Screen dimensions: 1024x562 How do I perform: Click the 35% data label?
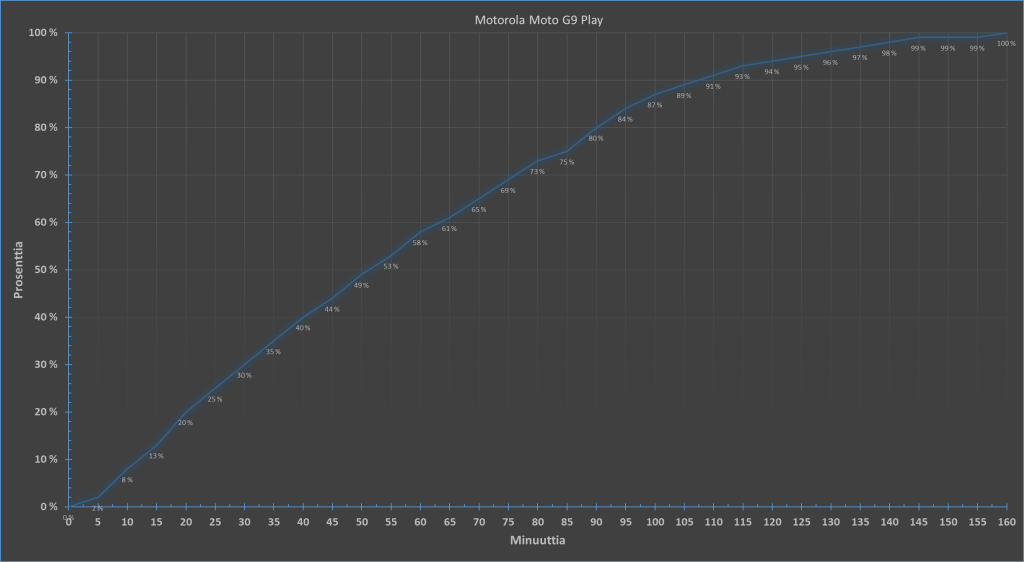click(x=273, y=352)
